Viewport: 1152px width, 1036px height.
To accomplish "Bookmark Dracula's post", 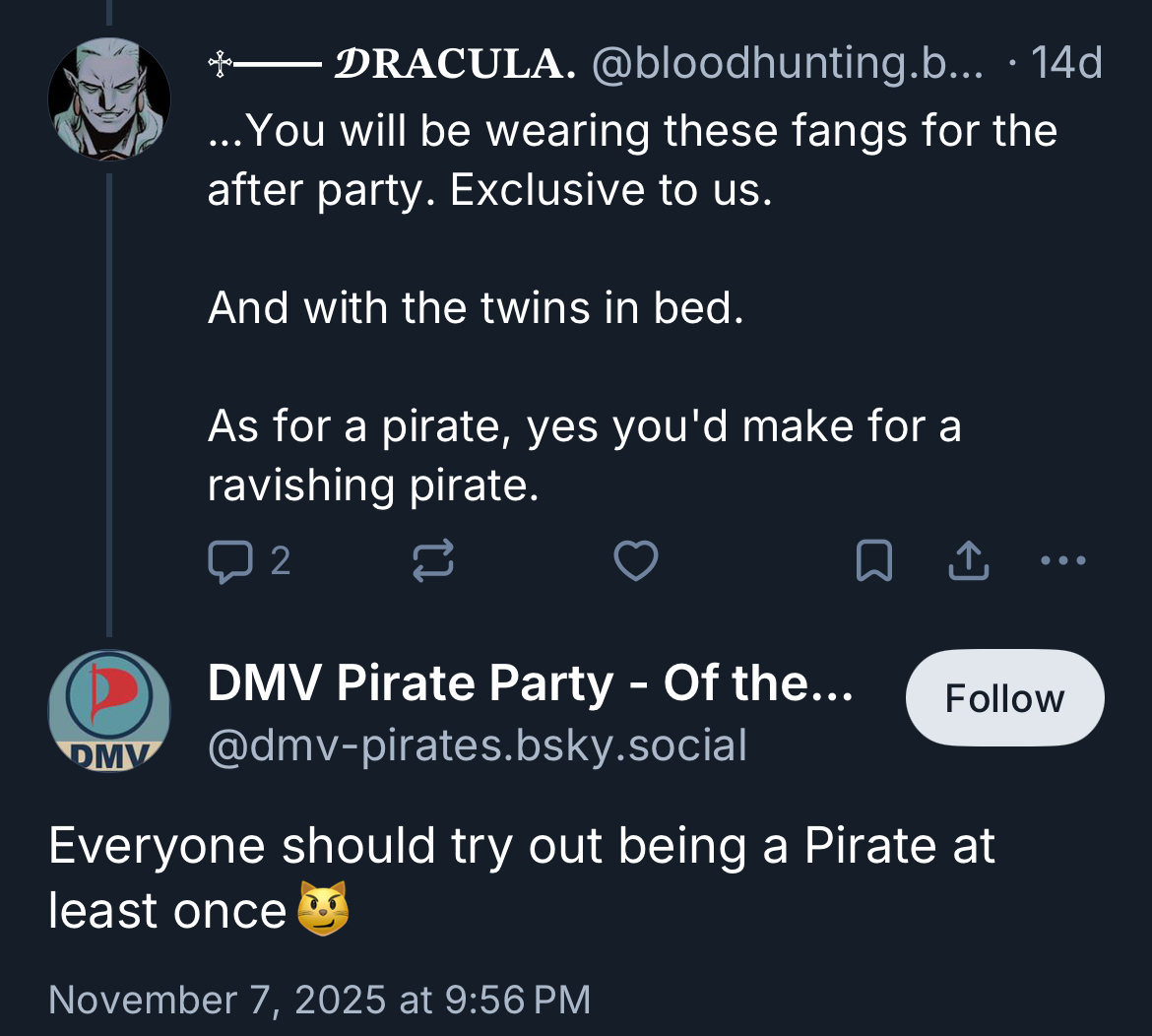I will [873, 561].
